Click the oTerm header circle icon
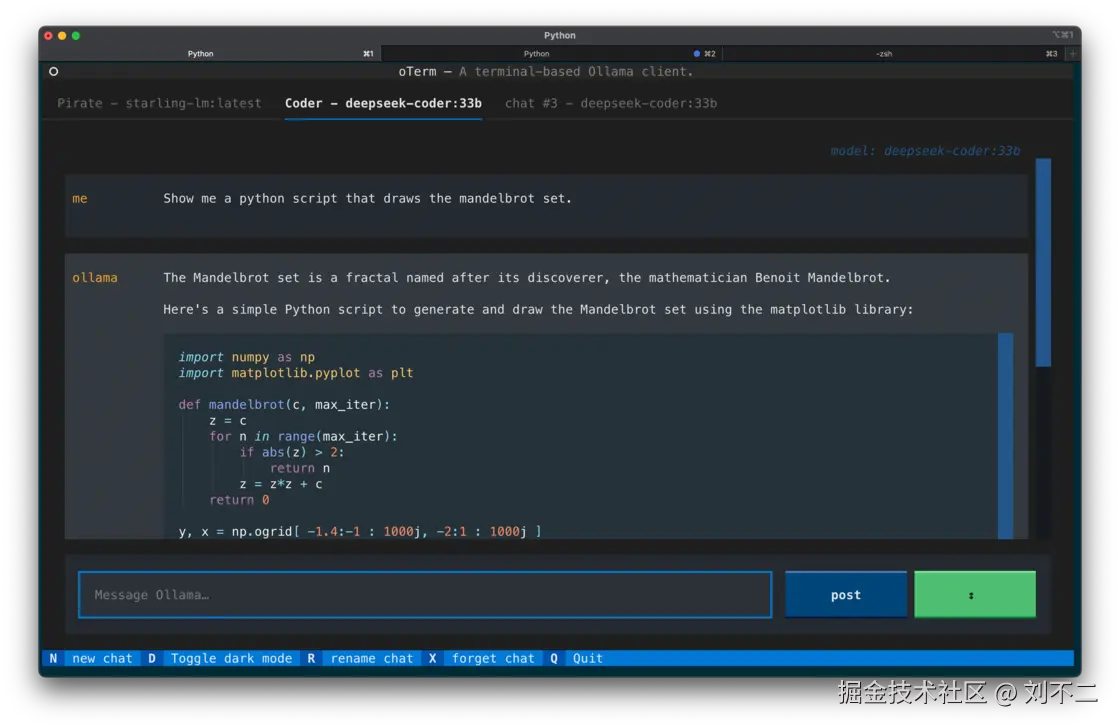This screenshot has height=728, width=1120. (54, 71)
